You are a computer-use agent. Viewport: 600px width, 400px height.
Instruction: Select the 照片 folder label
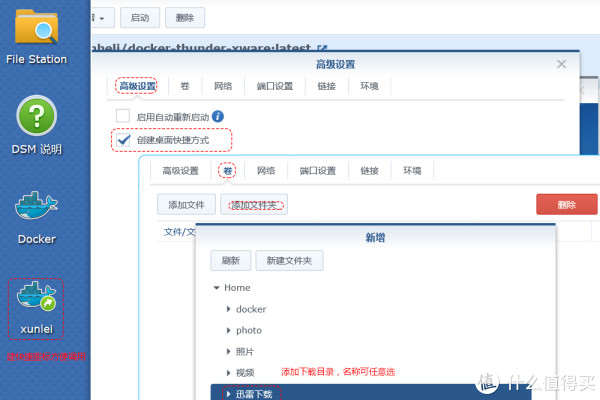tap(245, 351)
